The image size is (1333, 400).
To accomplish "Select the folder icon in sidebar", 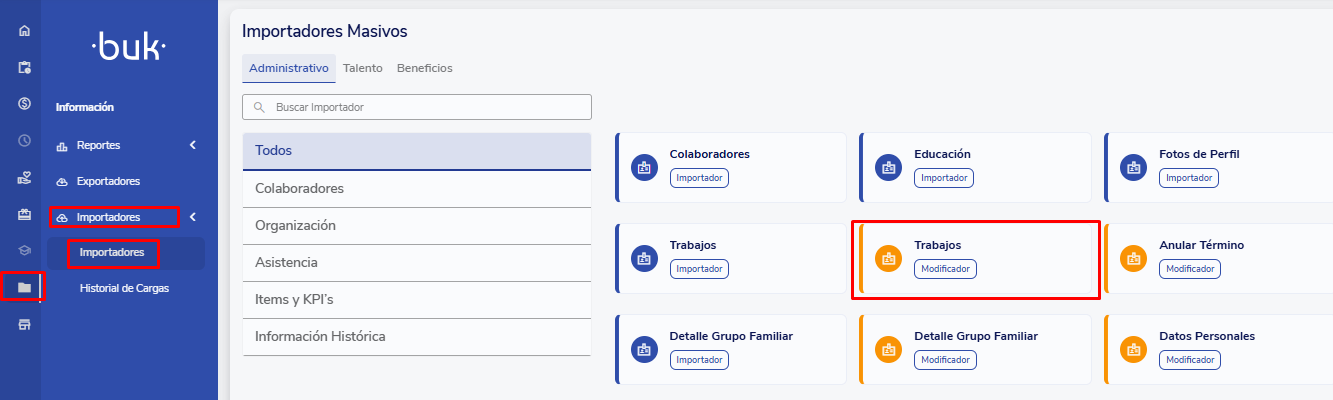I will [x=24, y=288].
